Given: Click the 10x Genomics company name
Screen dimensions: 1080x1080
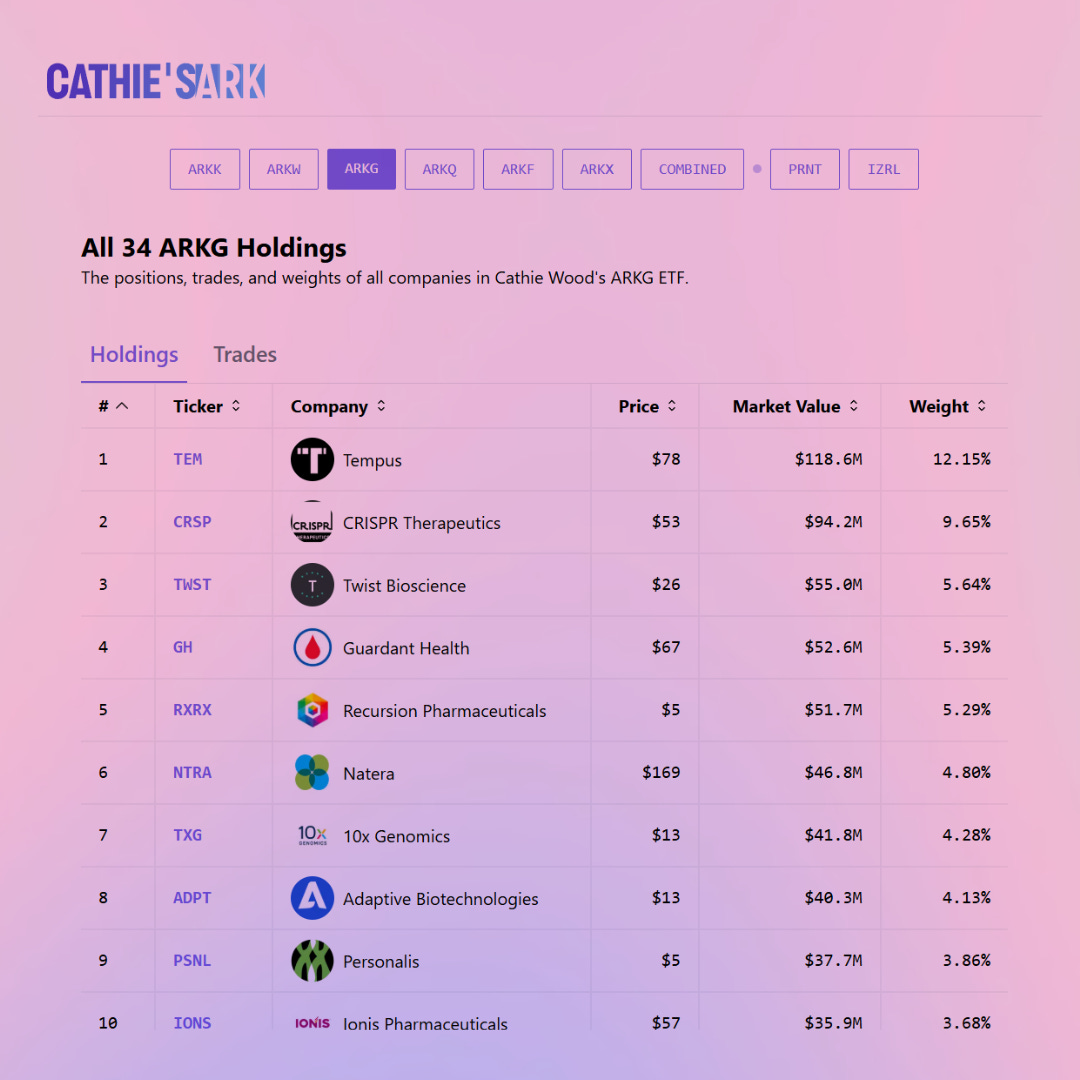Looking at the screenshot, I should (x=396, y=837).
